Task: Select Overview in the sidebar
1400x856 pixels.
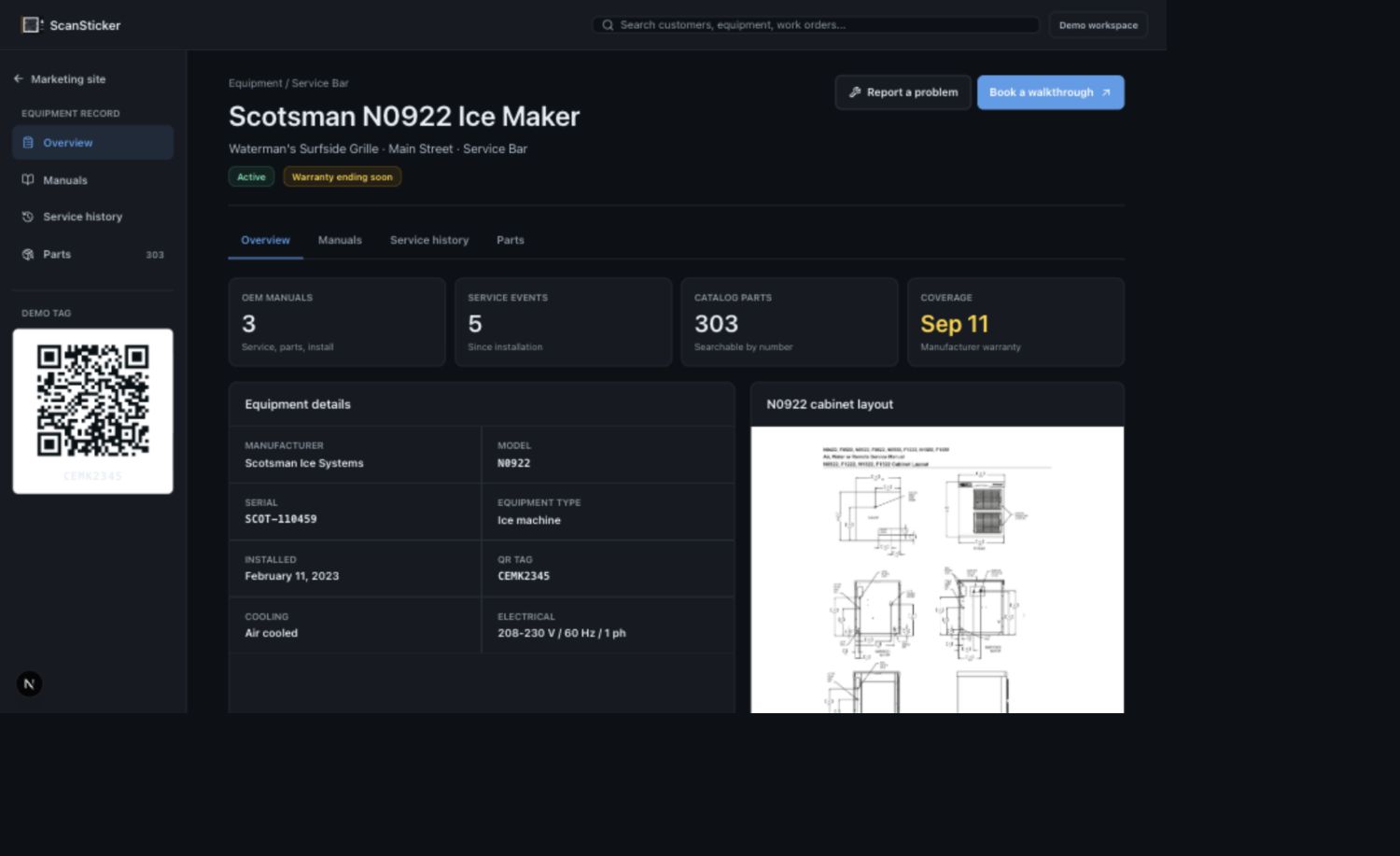Action: pyautogui.click(x=92, y=143)
